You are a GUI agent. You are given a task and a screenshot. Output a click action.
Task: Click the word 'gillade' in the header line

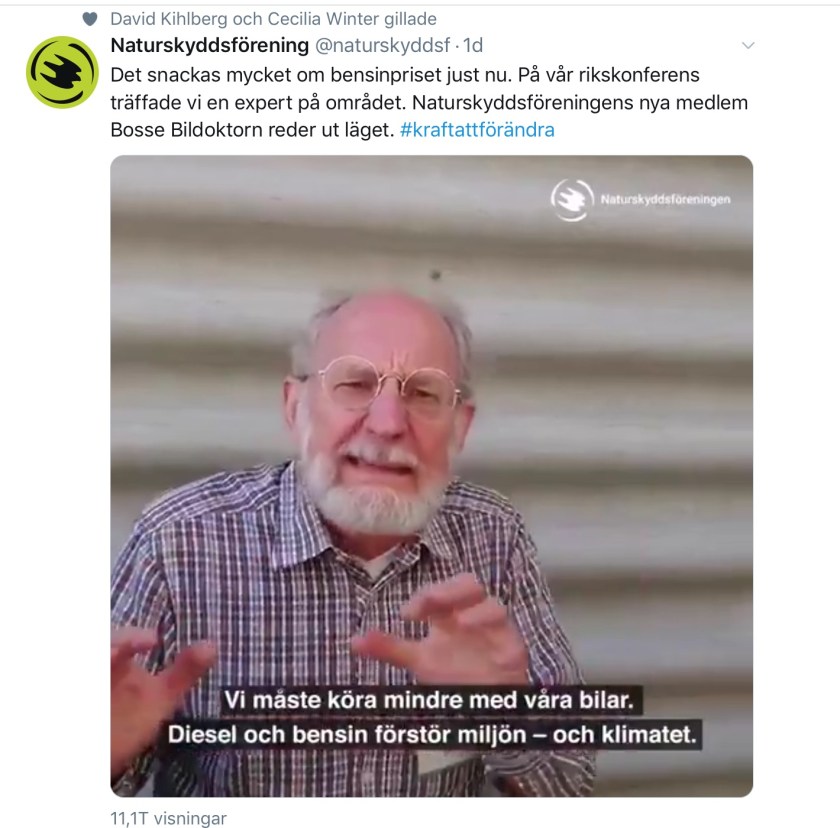pos(410,19)
